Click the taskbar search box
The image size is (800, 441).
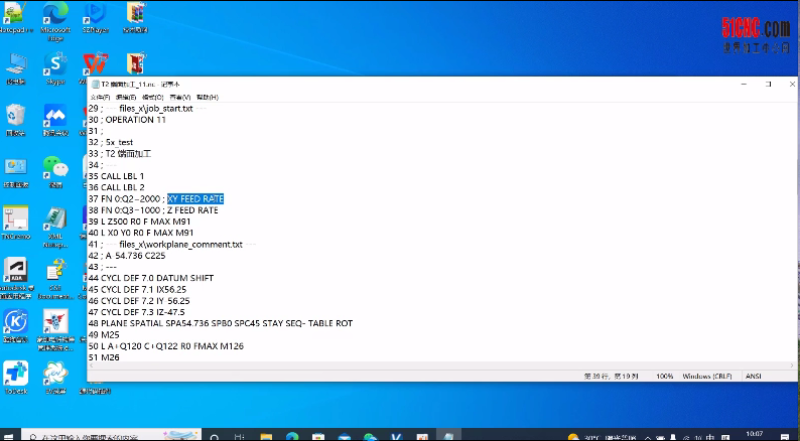point(100,435)
